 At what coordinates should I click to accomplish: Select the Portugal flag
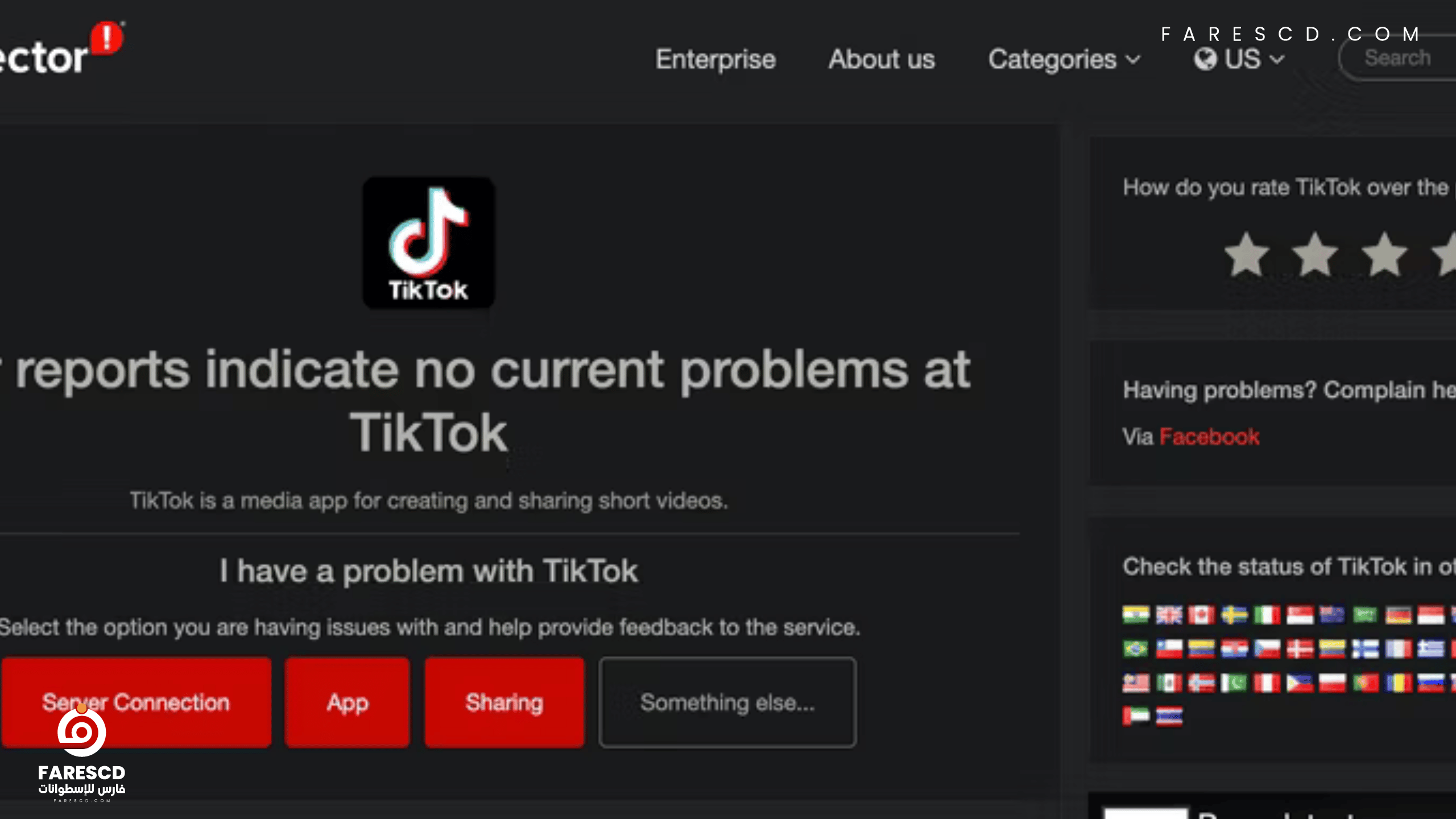pyautogui.click(x=1365, y=682)
